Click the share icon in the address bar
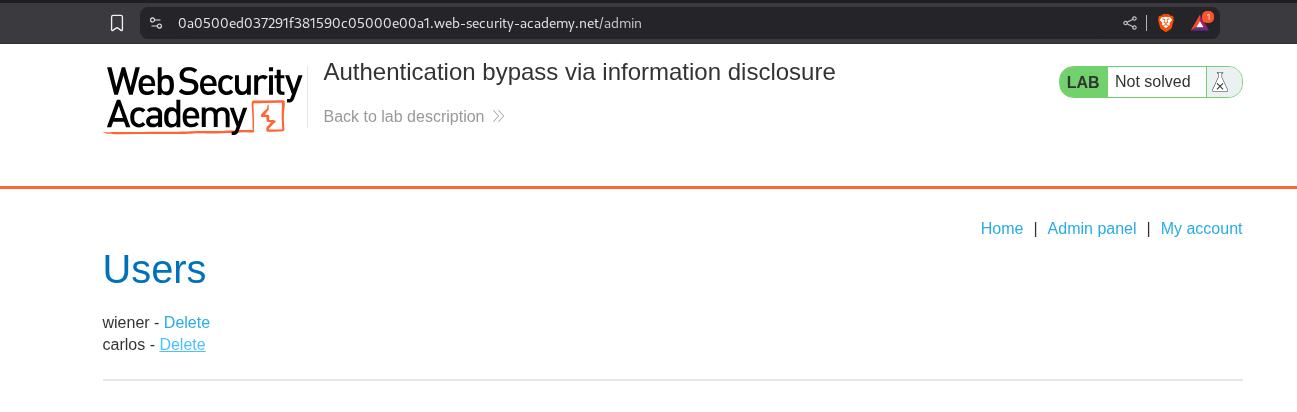Viewport: 1297px width, 412px height. (x=1130, y=23)
